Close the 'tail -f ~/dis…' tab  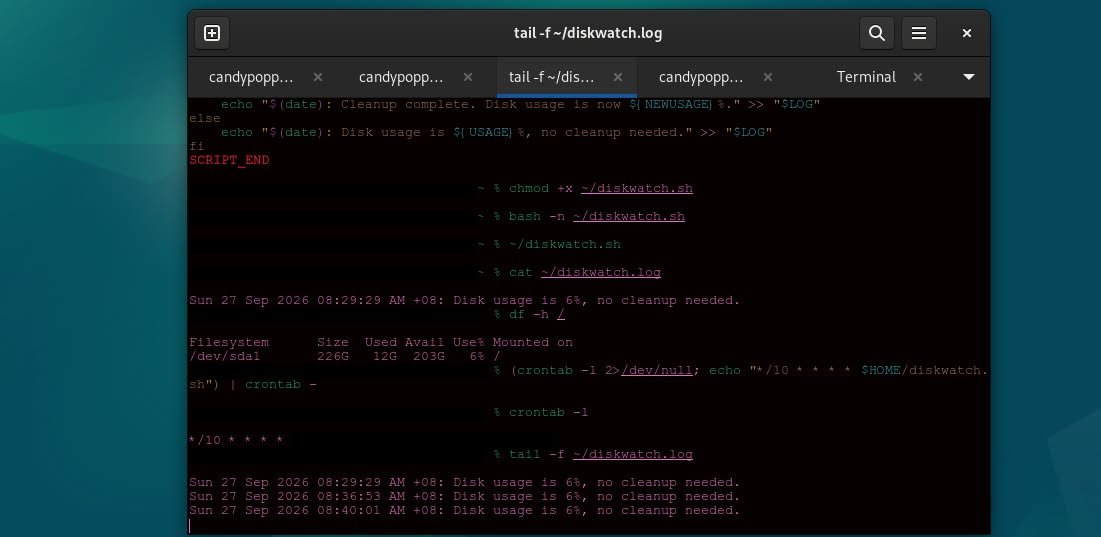(618, 77)
